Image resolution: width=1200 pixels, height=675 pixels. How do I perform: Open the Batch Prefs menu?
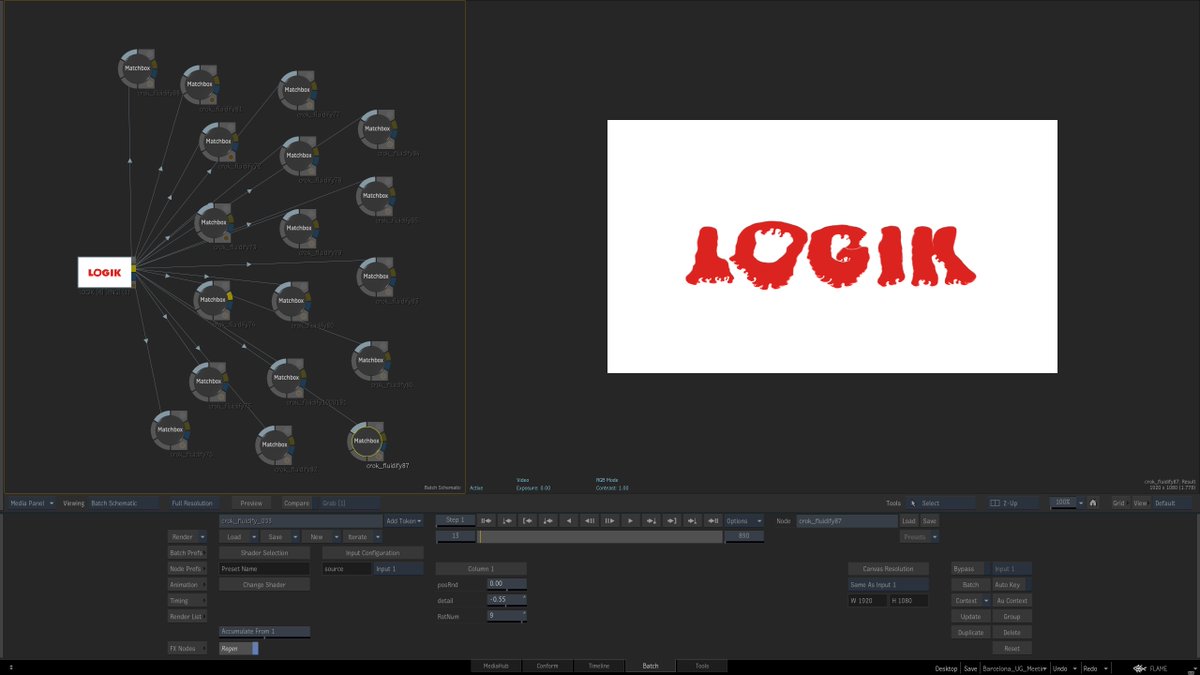click(x=187, y=552)
